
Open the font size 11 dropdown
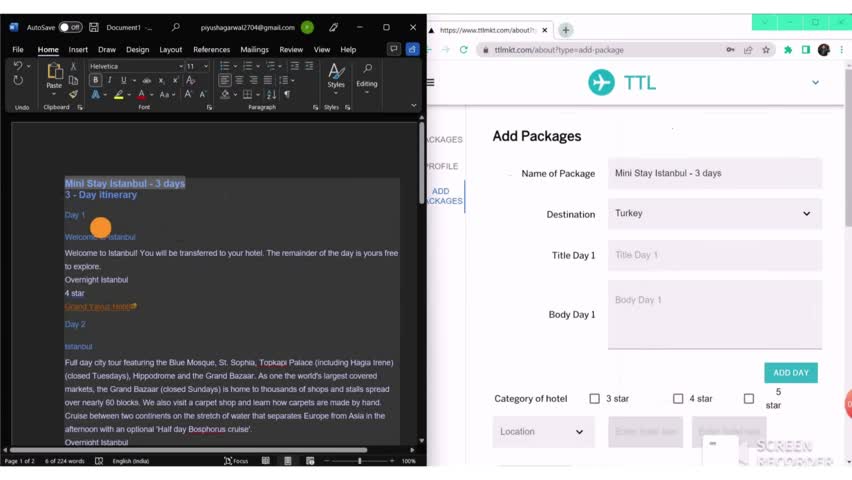206,66
